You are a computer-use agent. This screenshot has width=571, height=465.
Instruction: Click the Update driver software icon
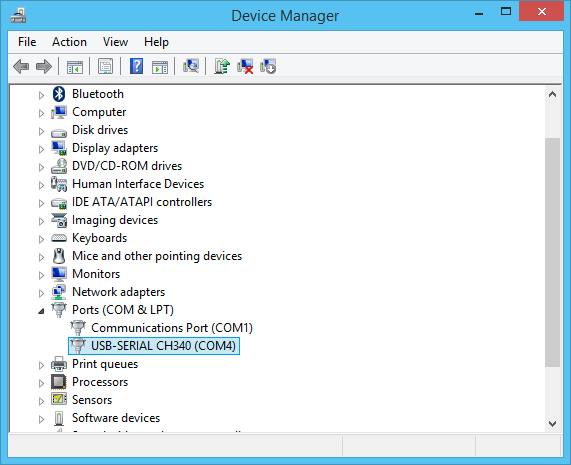click(222, 66)
